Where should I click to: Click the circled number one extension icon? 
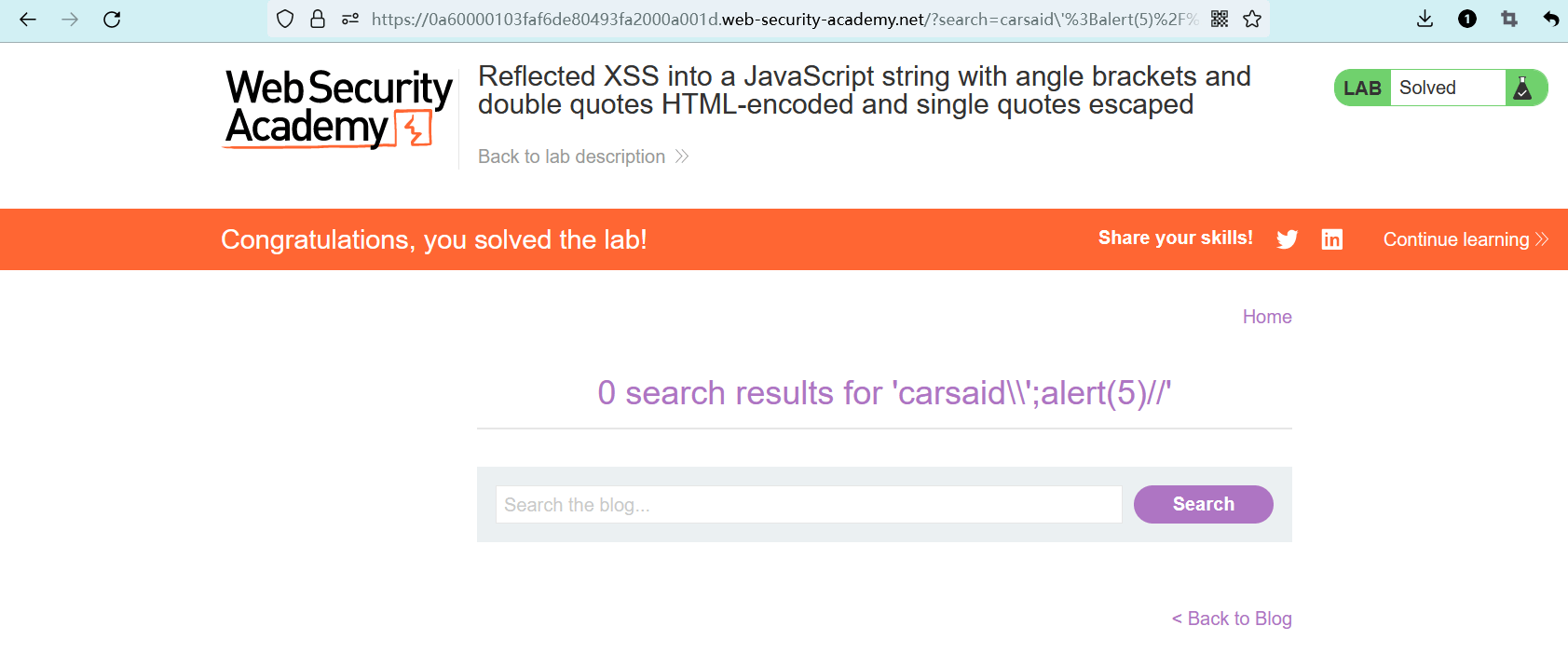(1467, 19)
